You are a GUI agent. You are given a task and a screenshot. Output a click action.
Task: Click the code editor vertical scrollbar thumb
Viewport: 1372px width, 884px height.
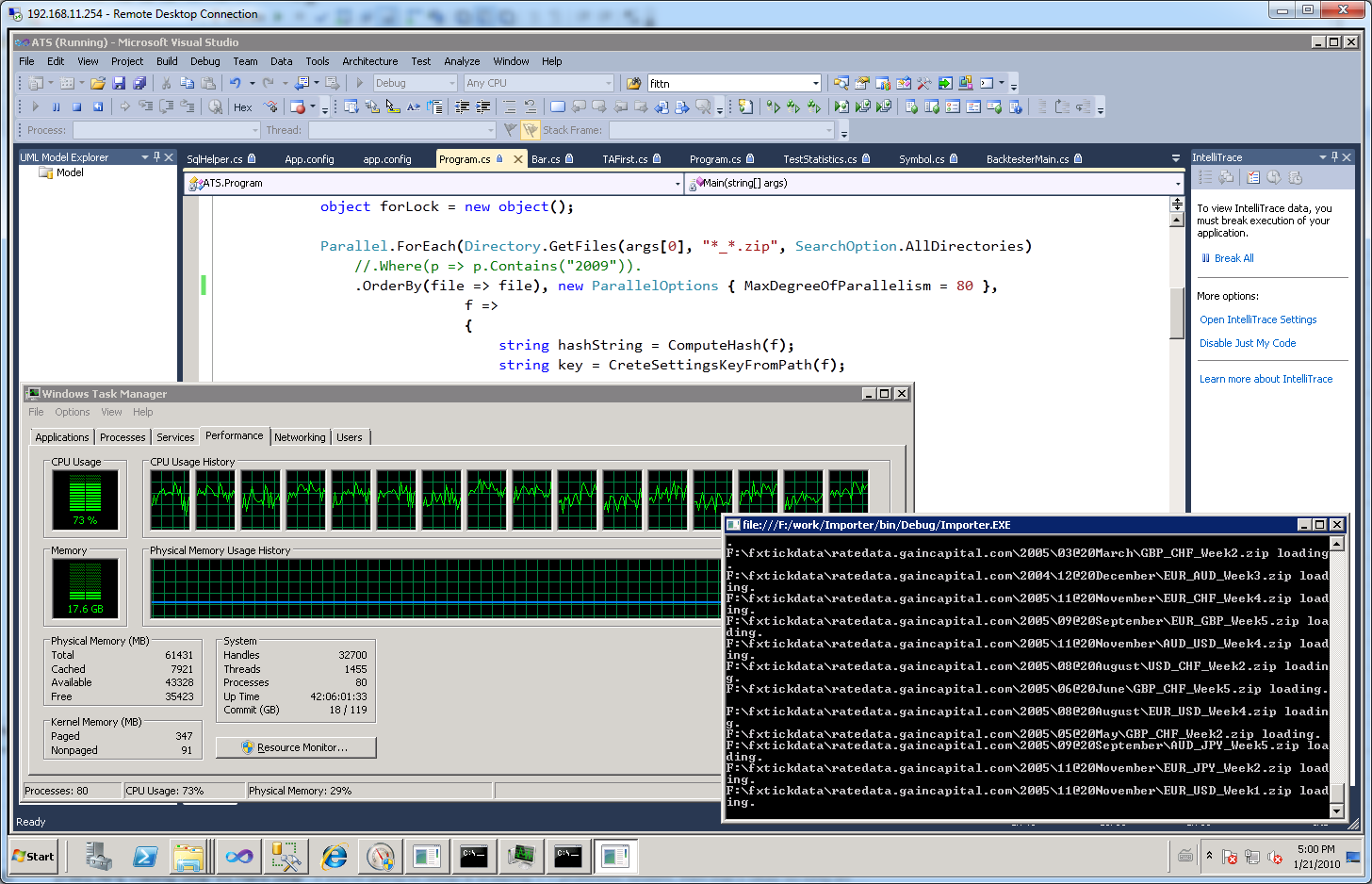1176,311
